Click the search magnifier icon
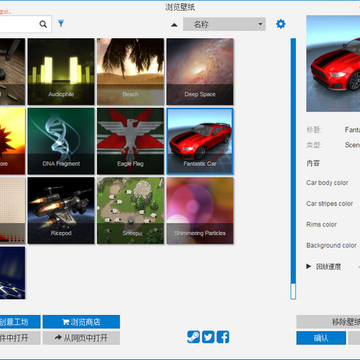Screen dimensions: 360x360 coord(43,24)
